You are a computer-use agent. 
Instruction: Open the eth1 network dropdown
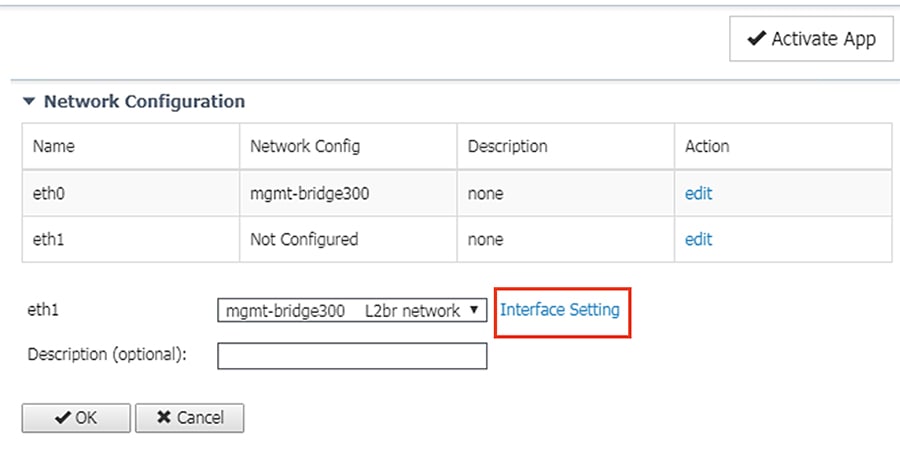point(352,310)
